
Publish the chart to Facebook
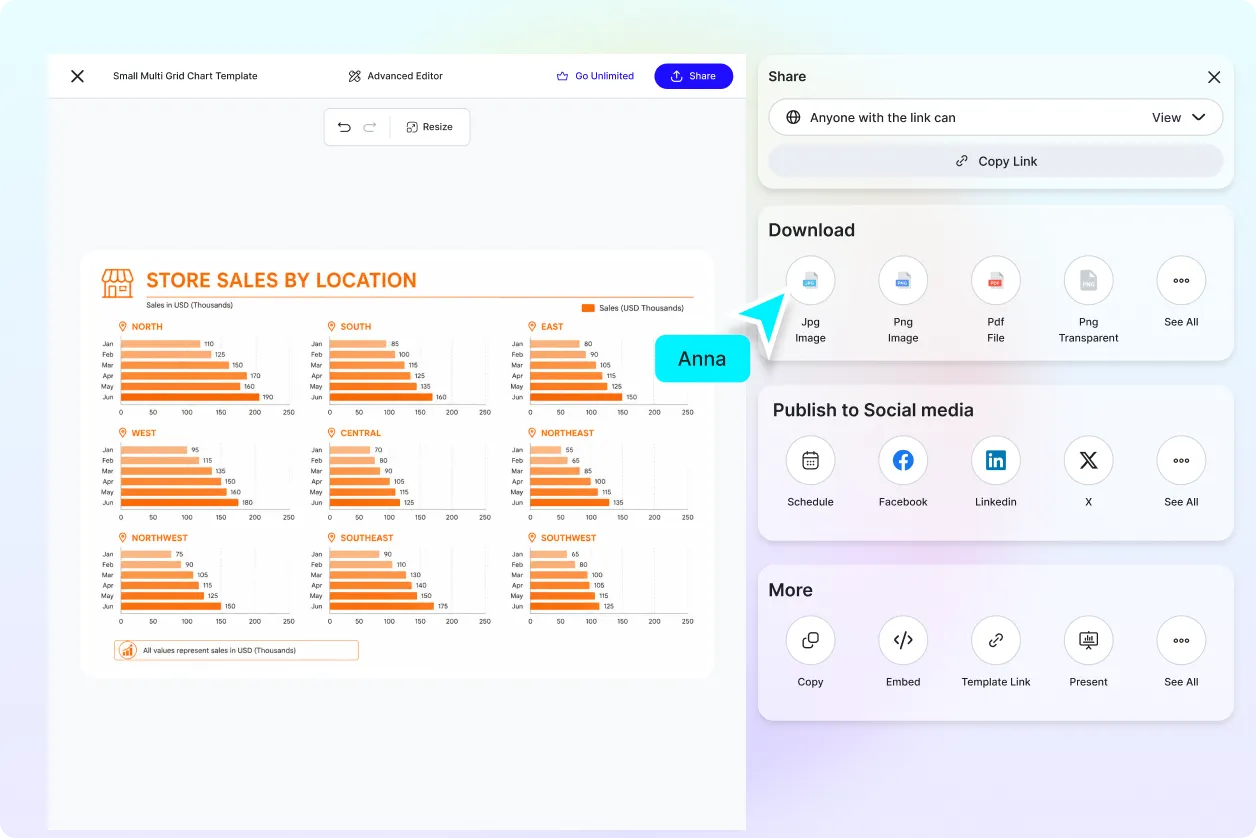click(903, 461)
